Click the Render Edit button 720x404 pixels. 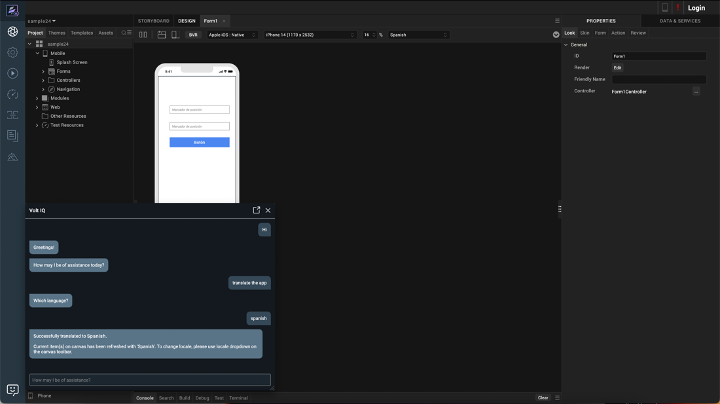tap(617, 67)
